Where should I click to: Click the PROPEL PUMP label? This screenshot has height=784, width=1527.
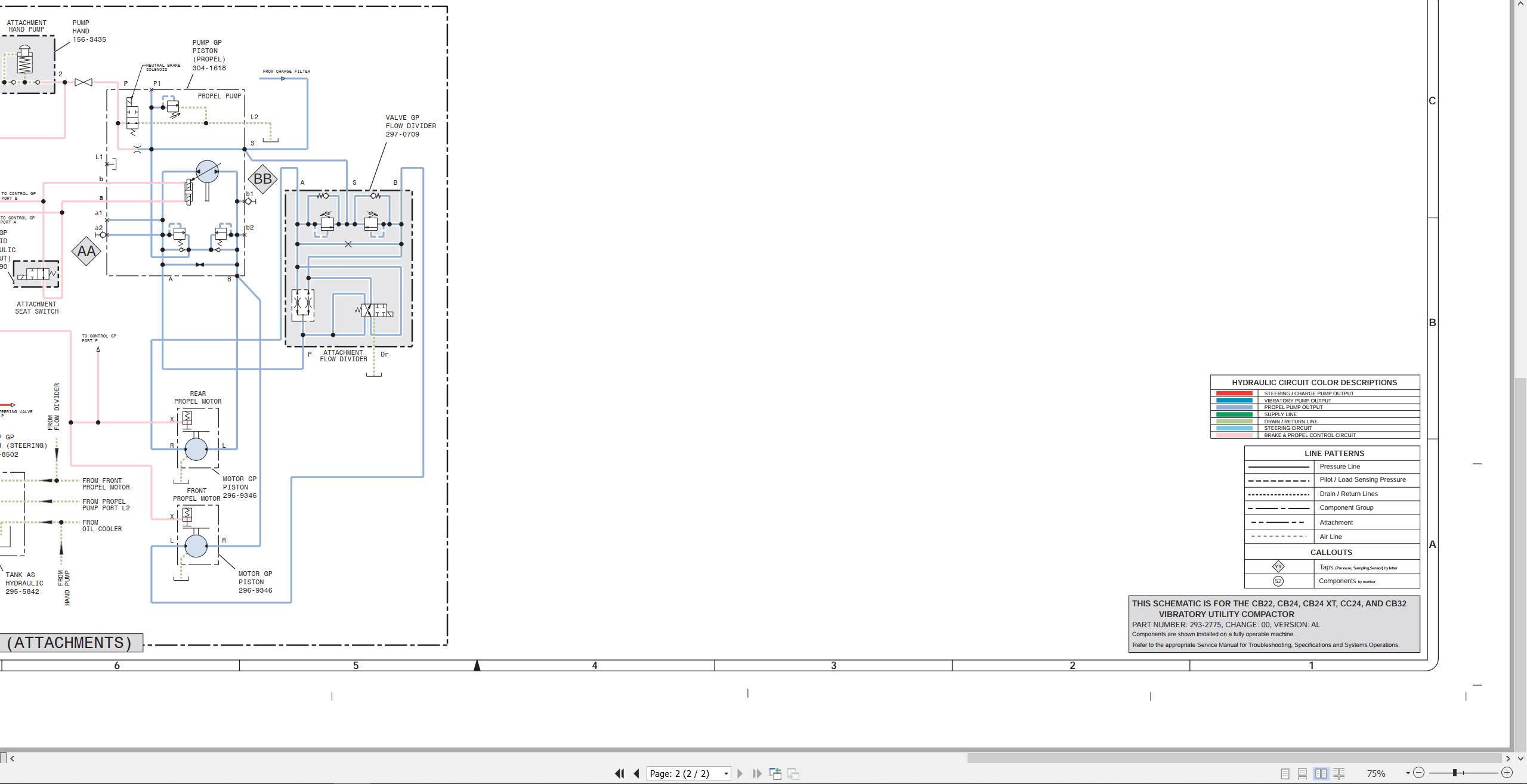(220, 96)
